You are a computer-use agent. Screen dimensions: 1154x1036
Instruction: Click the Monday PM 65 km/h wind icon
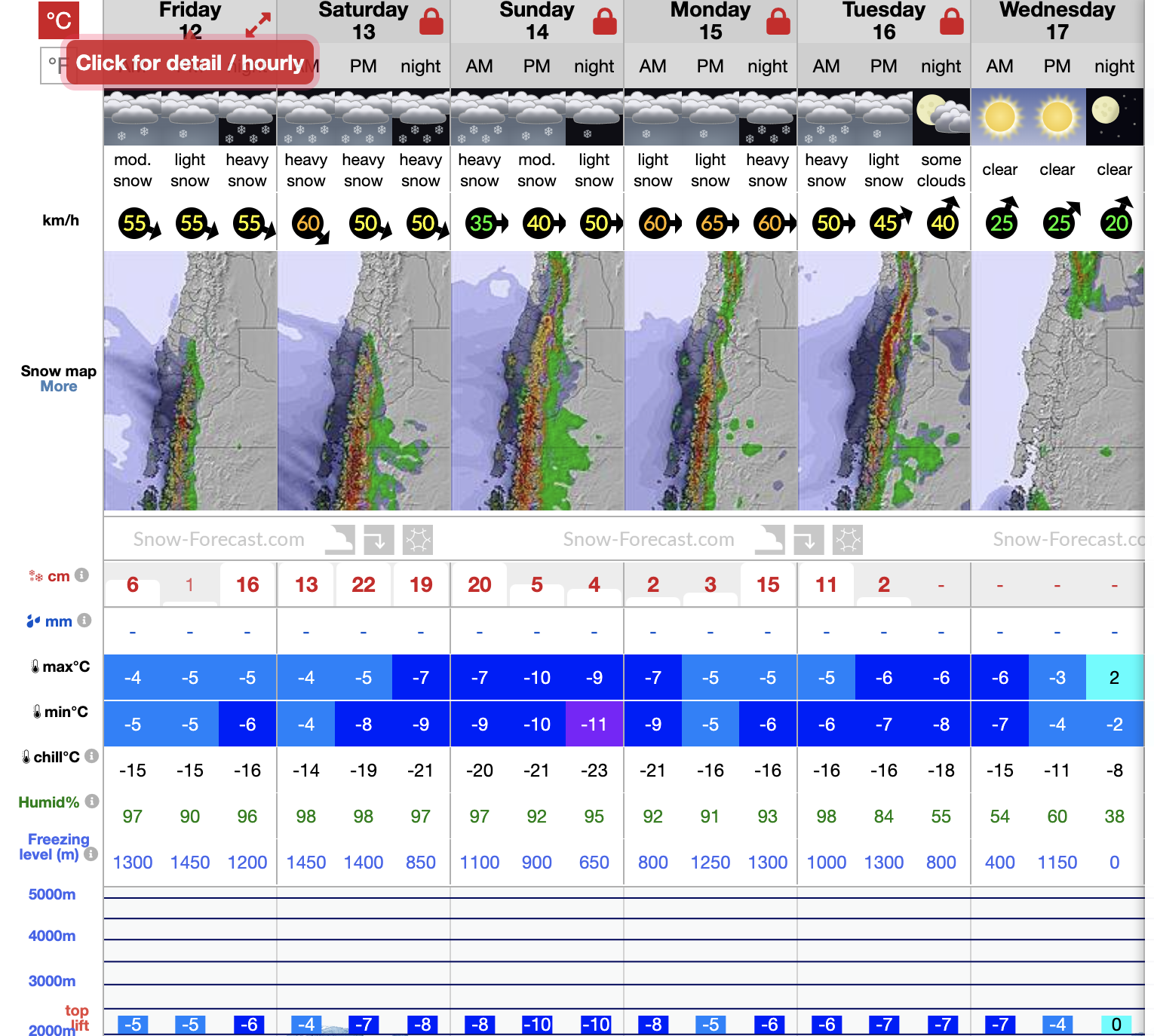click(717, 223)
